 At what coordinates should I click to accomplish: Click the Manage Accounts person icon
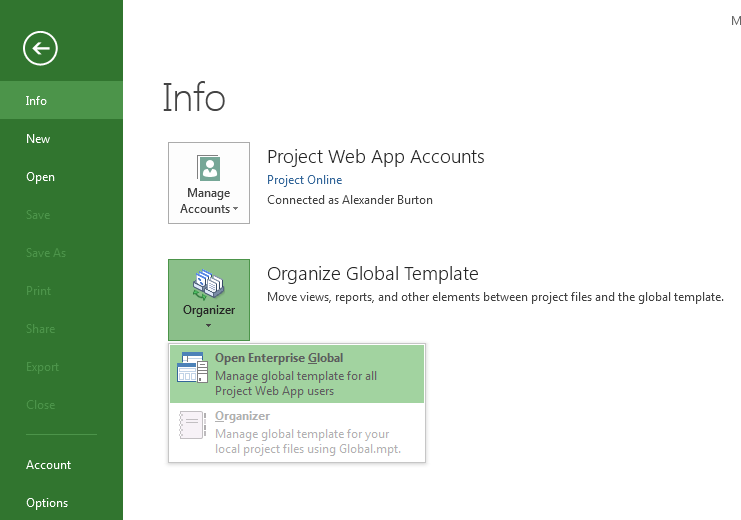[x=208, y=168]
